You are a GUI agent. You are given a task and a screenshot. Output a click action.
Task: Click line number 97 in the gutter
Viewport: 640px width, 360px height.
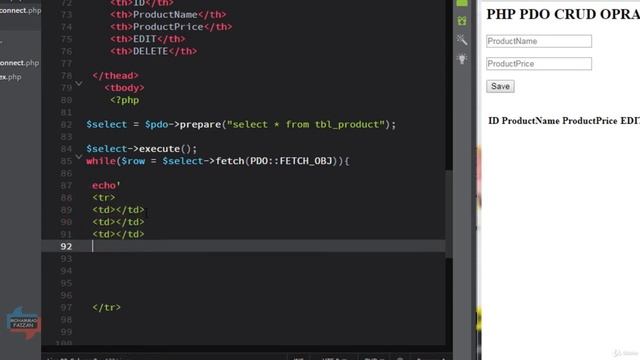66,308
